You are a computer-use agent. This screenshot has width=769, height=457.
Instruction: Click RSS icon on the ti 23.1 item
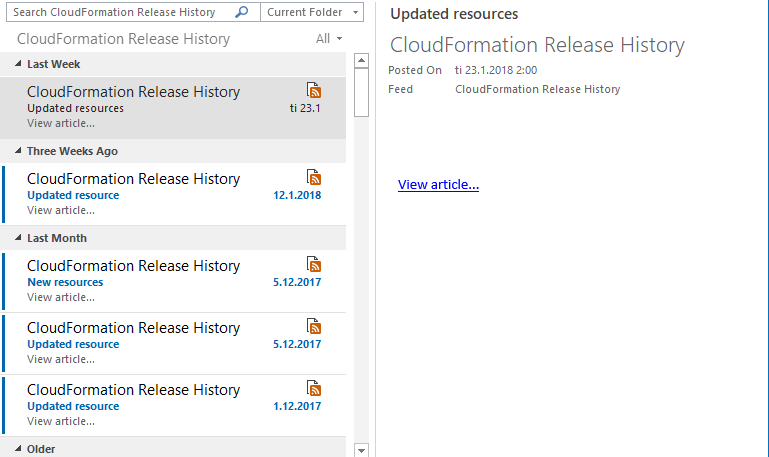(x=314, y=91)
